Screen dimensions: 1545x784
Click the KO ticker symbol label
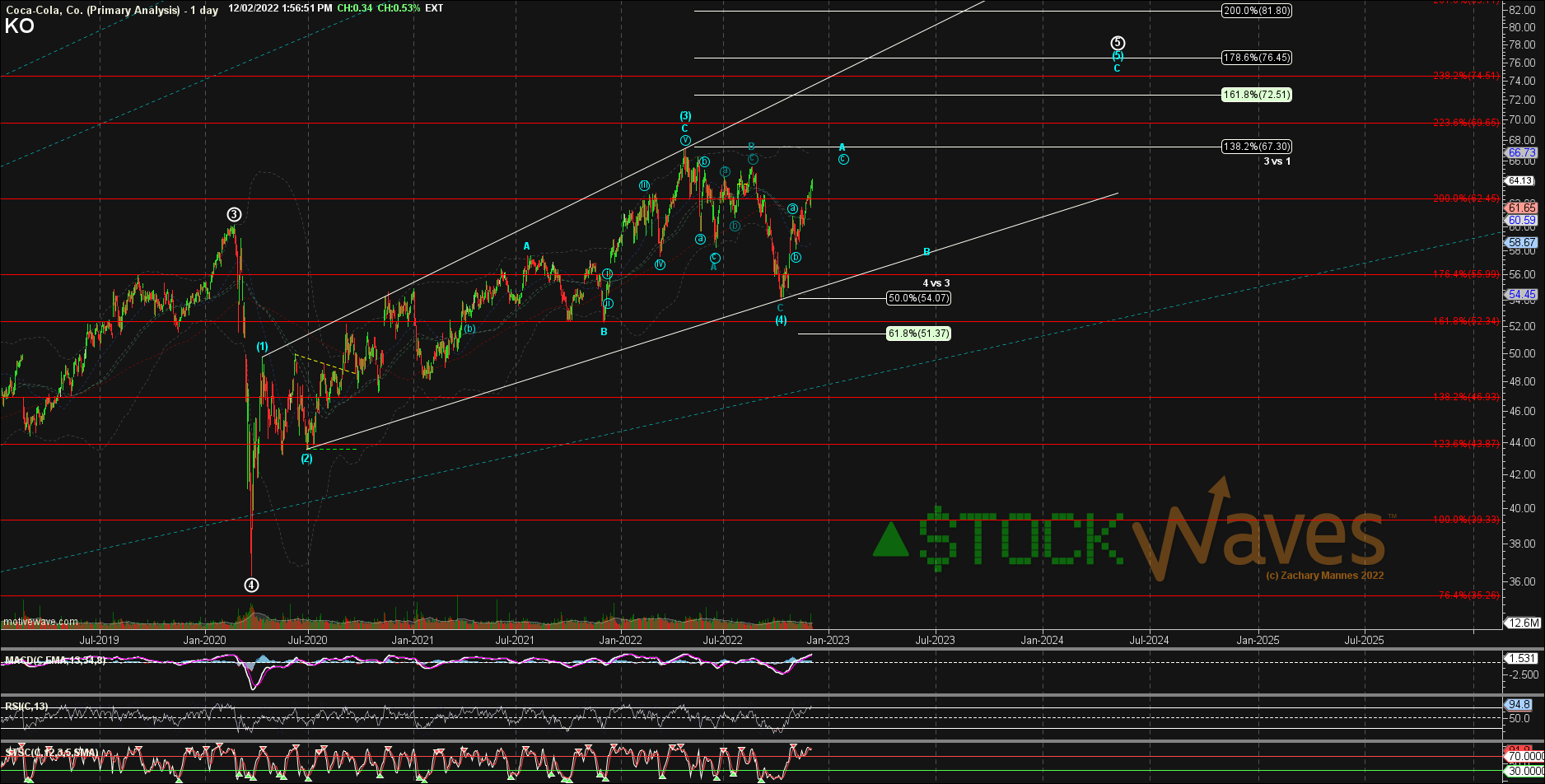(19, 26)
